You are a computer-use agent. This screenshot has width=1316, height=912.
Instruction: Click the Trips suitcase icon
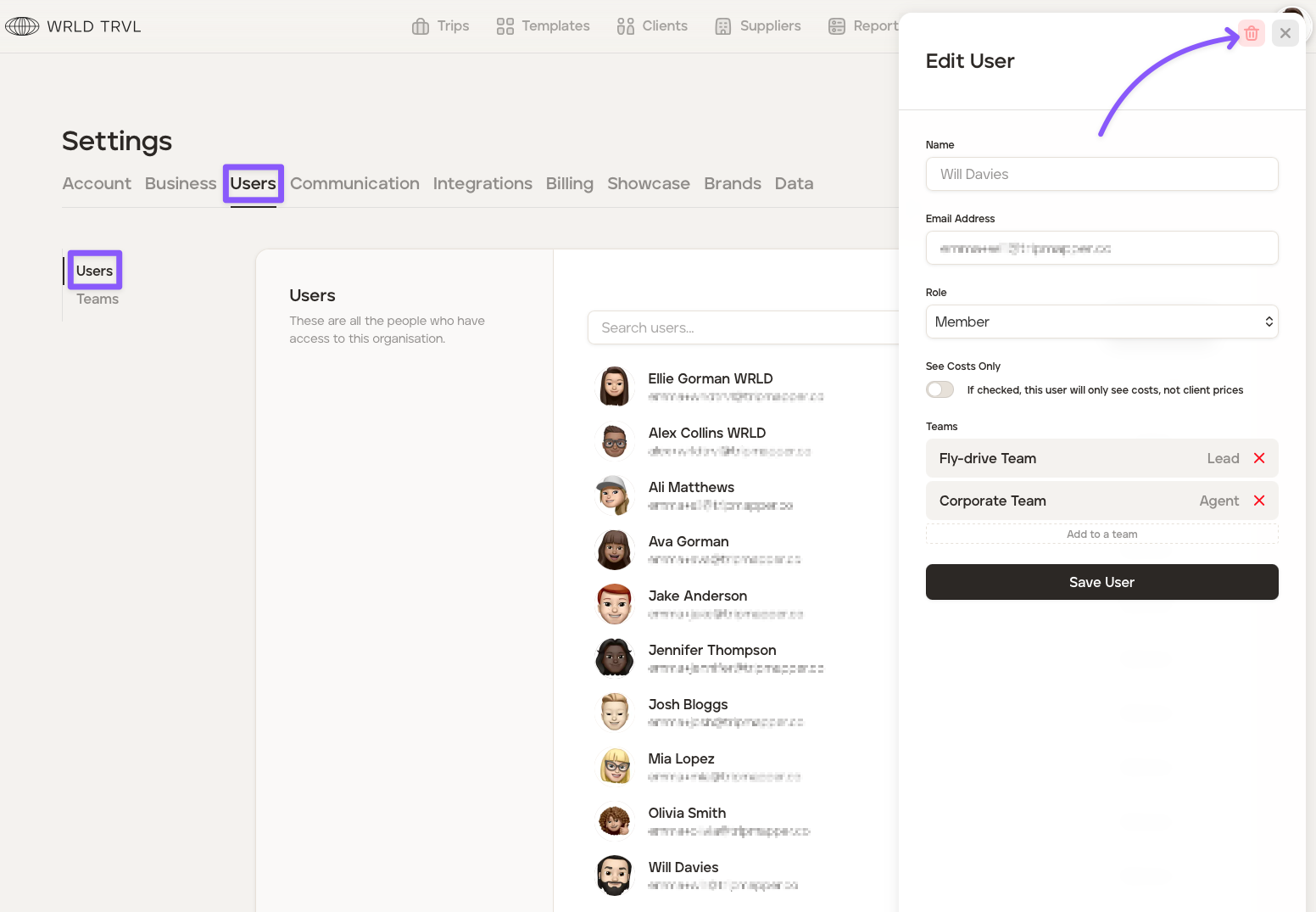pyautogui.click(x=421, y=26)
